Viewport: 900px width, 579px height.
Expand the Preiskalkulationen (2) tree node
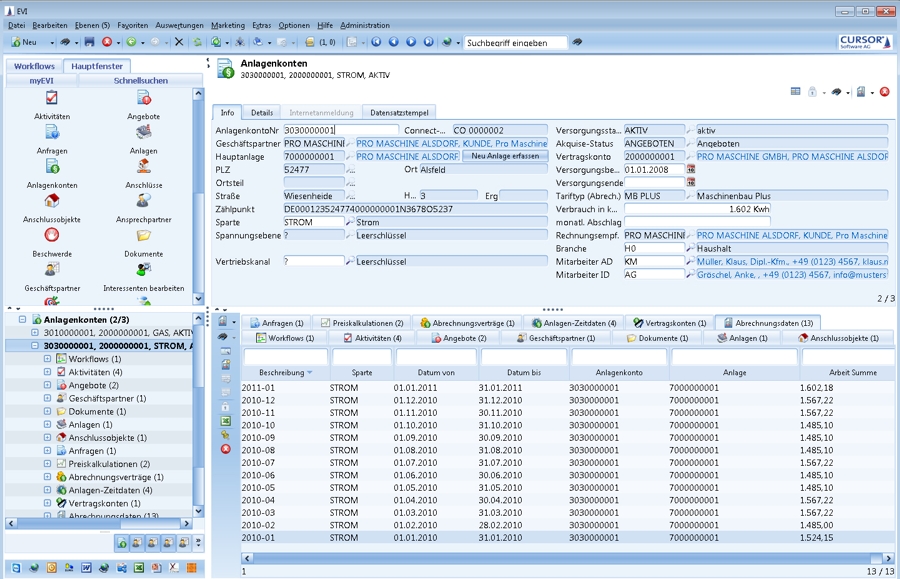coord(47,464)
